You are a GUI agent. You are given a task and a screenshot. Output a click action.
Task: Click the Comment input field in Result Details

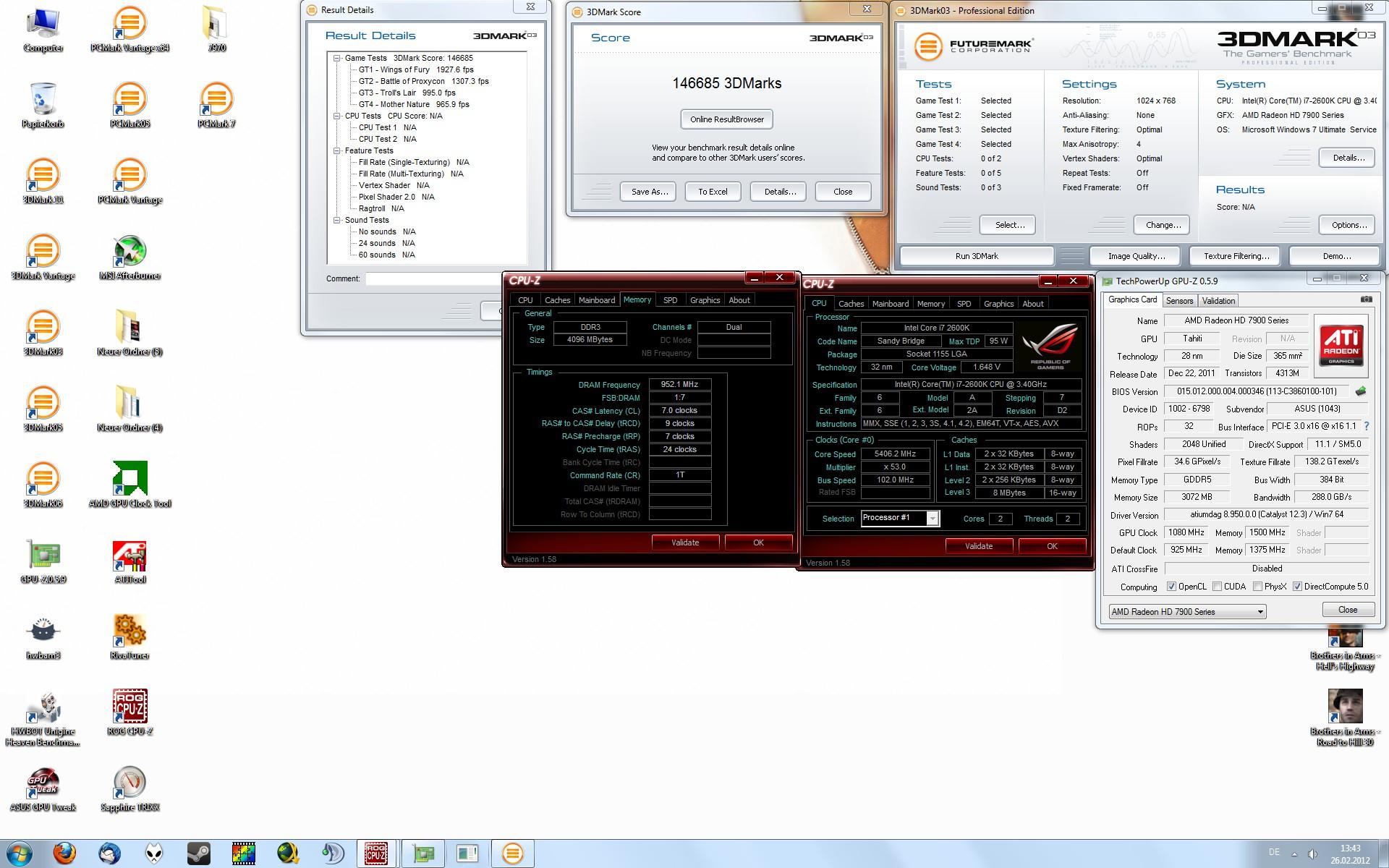tap(434, 278)
